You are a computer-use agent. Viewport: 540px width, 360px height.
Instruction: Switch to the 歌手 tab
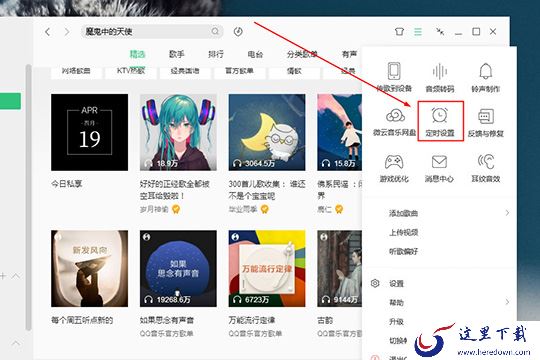(177, 54)
